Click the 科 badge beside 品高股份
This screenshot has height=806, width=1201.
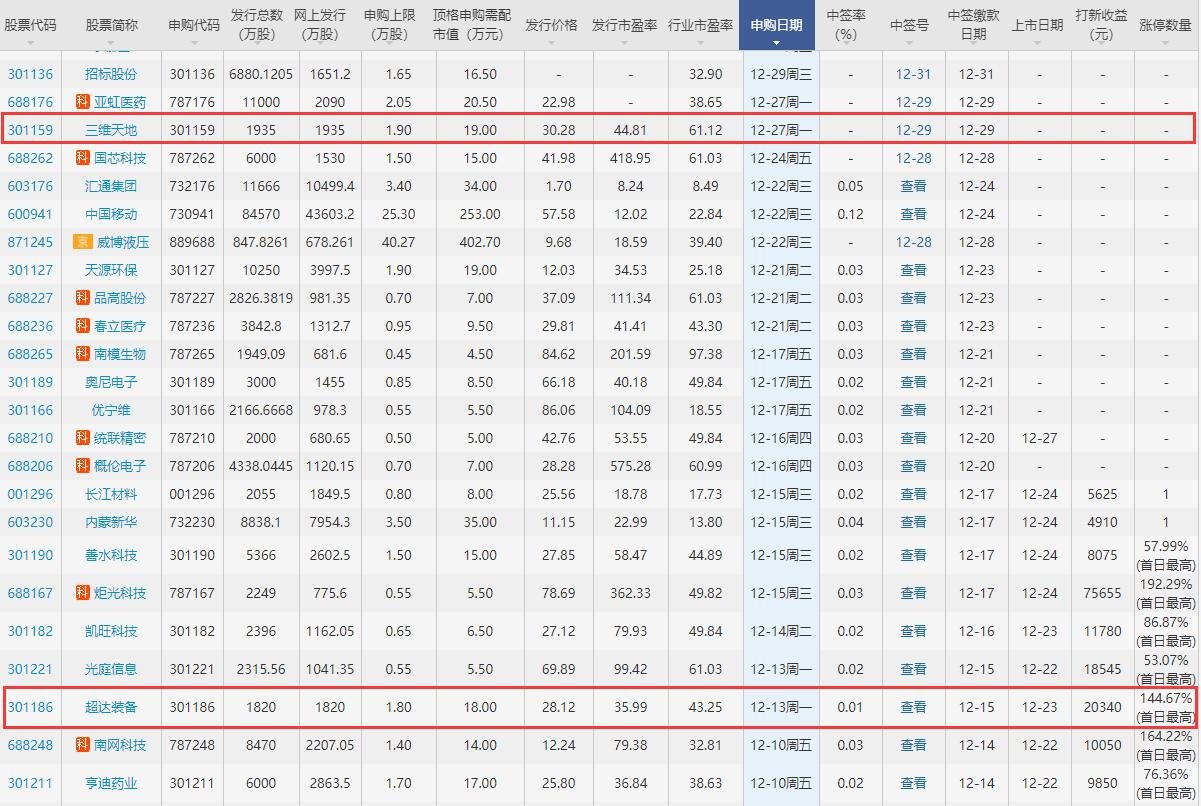[83, 298]
